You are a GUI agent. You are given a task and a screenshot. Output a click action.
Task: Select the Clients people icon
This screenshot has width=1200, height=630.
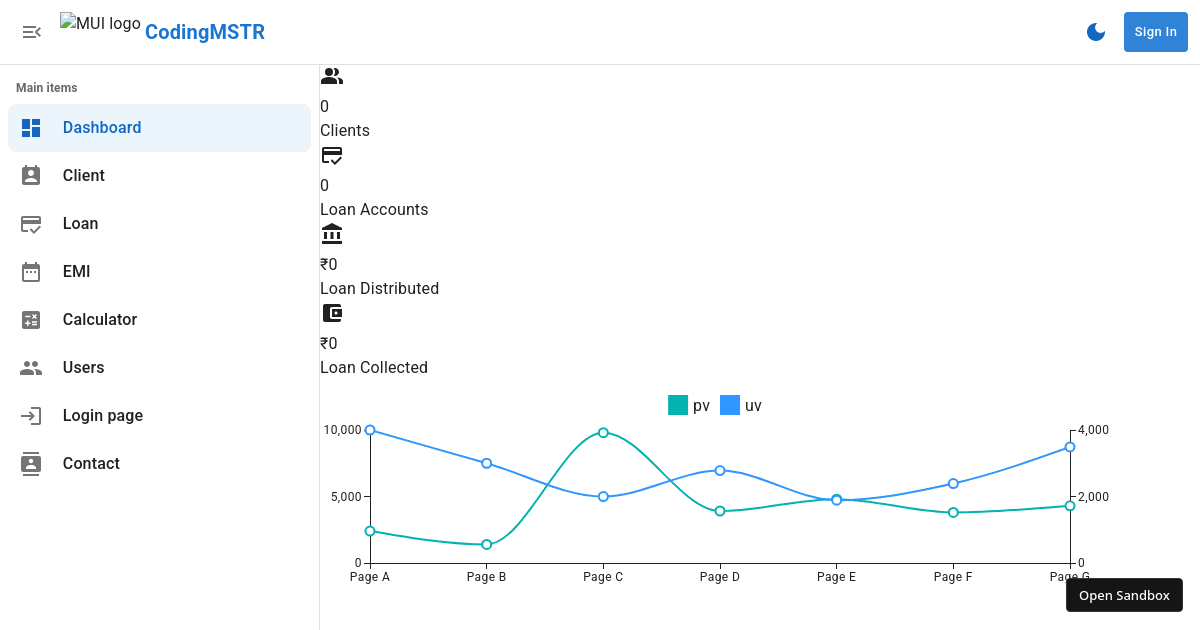coord(331,75)
